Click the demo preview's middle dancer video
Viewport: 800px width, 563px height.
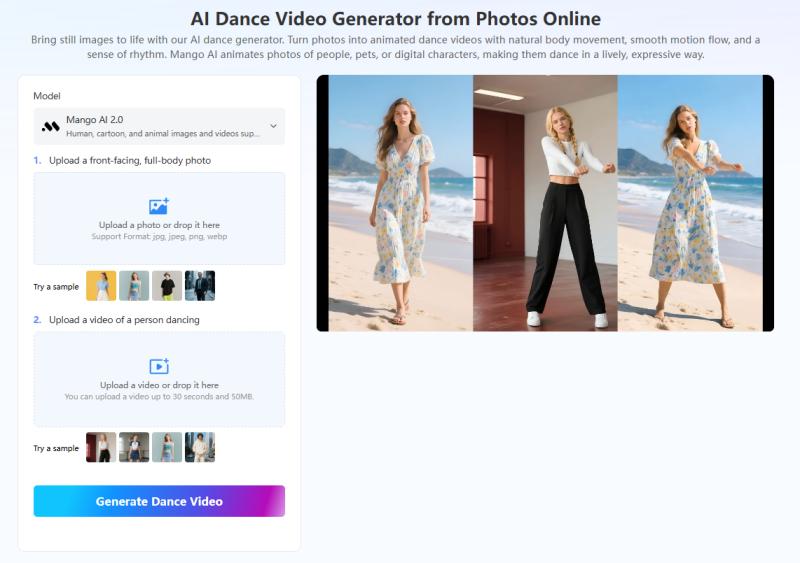545,203
